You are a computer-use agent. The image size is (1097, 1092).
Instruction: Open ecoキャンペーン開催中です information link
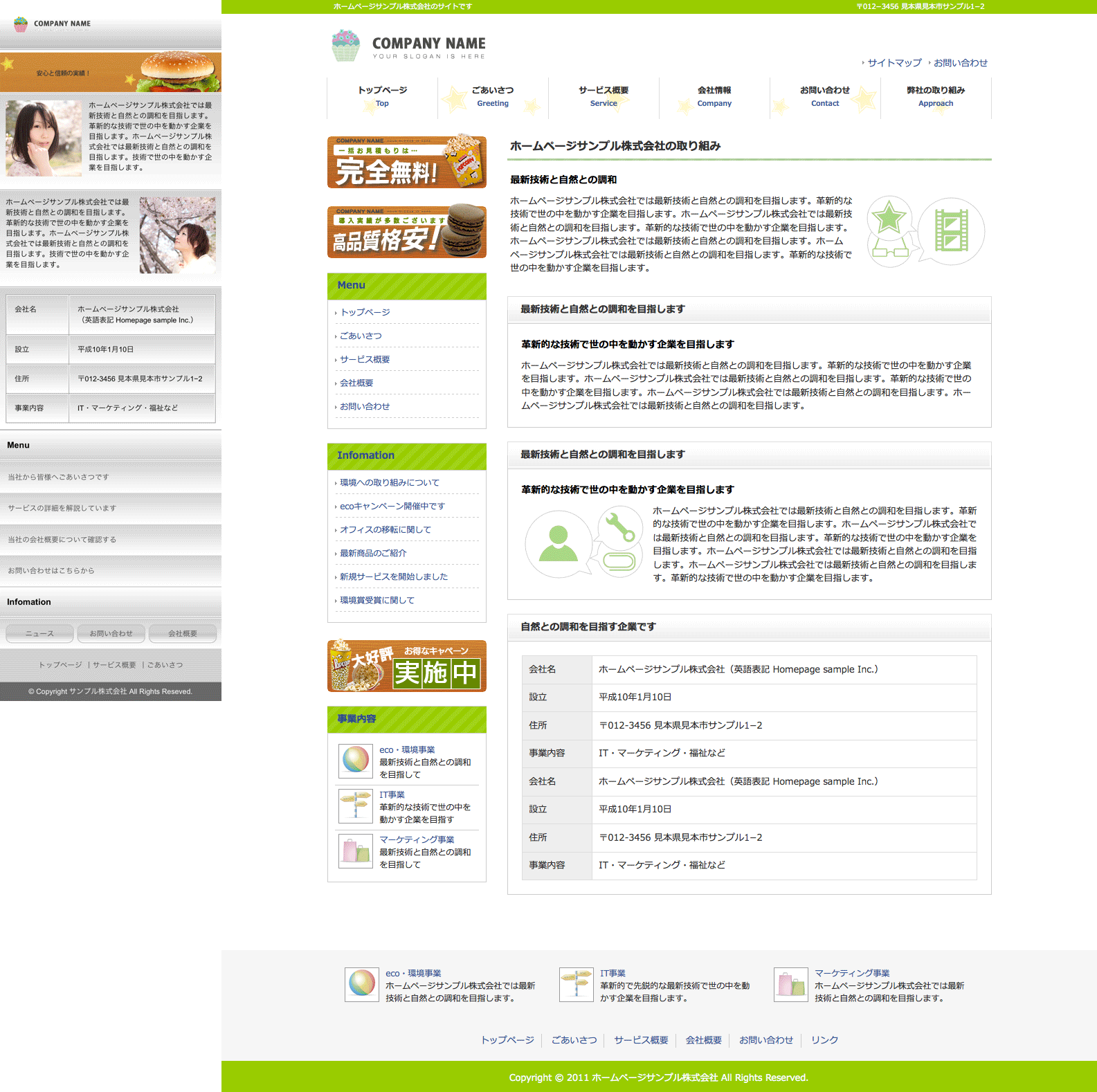tap(392, 506)
